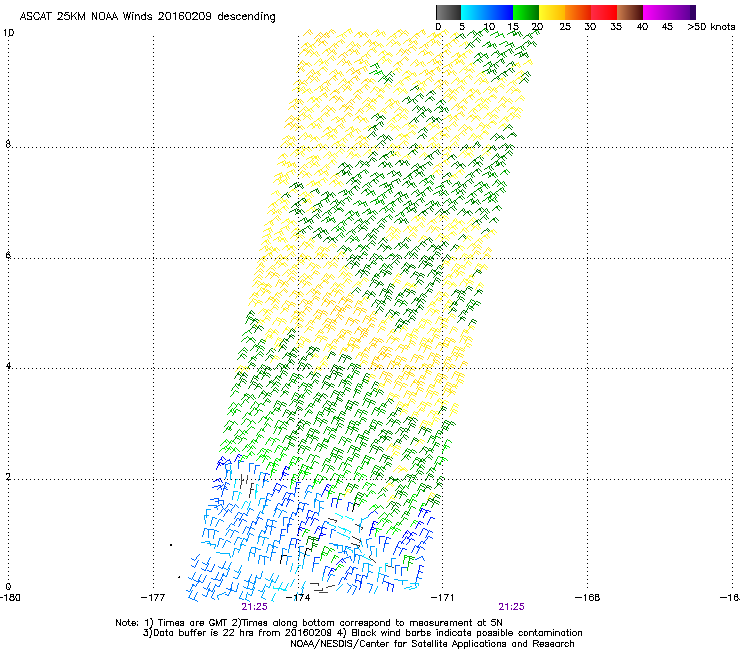This screenshot has width=740, height=650.
Task: Pick the magenta 40-45 knots legend swatch
Action: tap(656, 12)
